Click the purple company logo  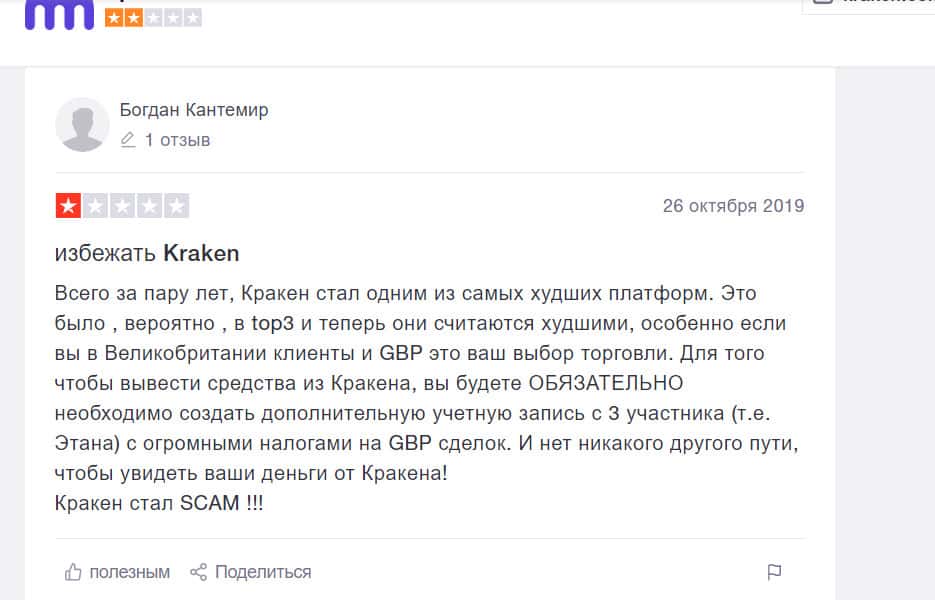(59, 14)
